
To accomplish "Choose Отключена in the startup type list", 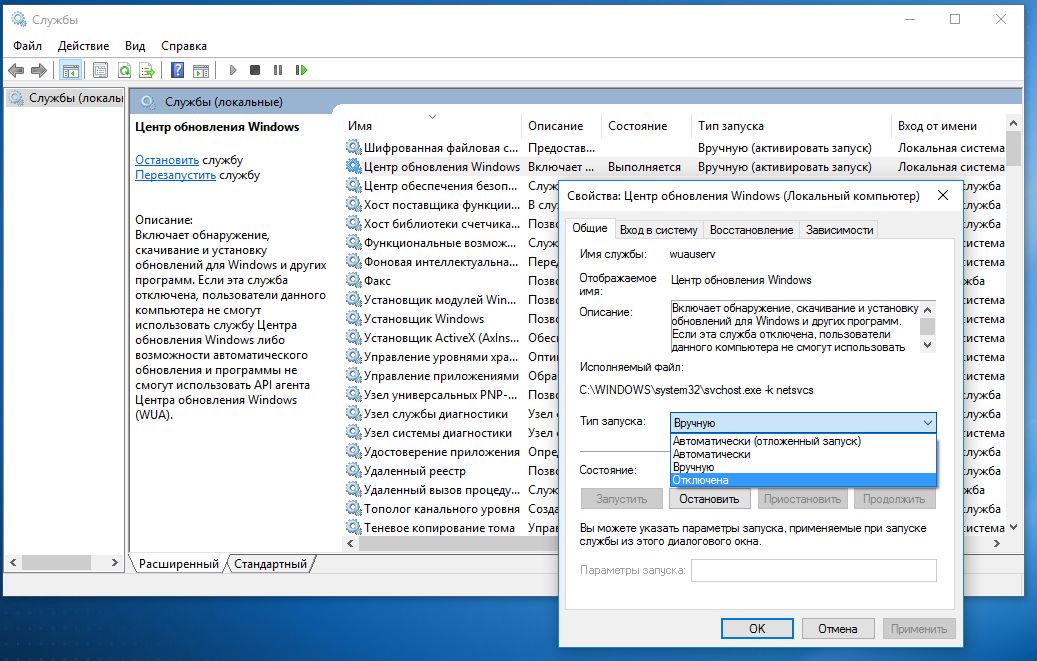I will pos(804,480).
